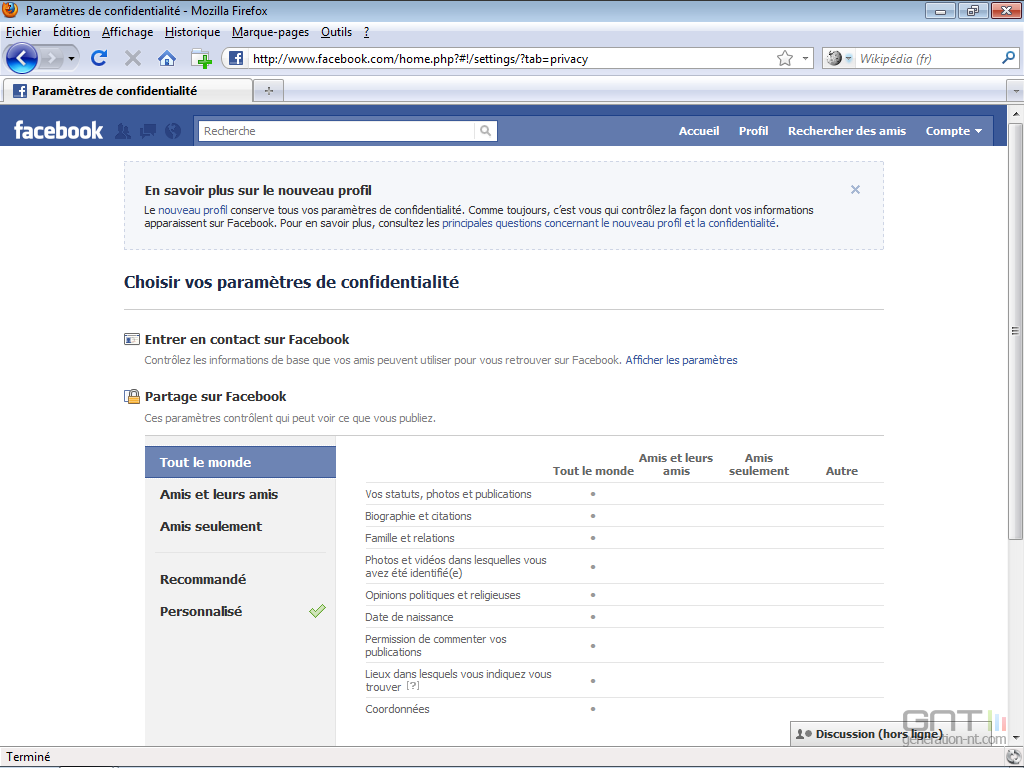Click the Facebook favicon on the tab

click(20, 91)
